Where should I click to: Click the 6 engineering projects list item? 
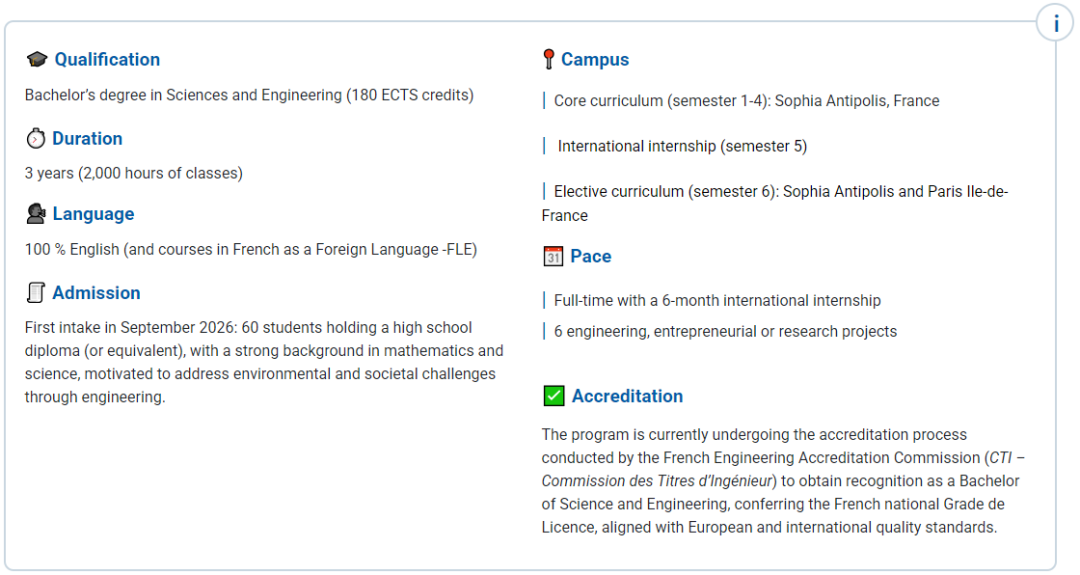(x=725, y=331)
